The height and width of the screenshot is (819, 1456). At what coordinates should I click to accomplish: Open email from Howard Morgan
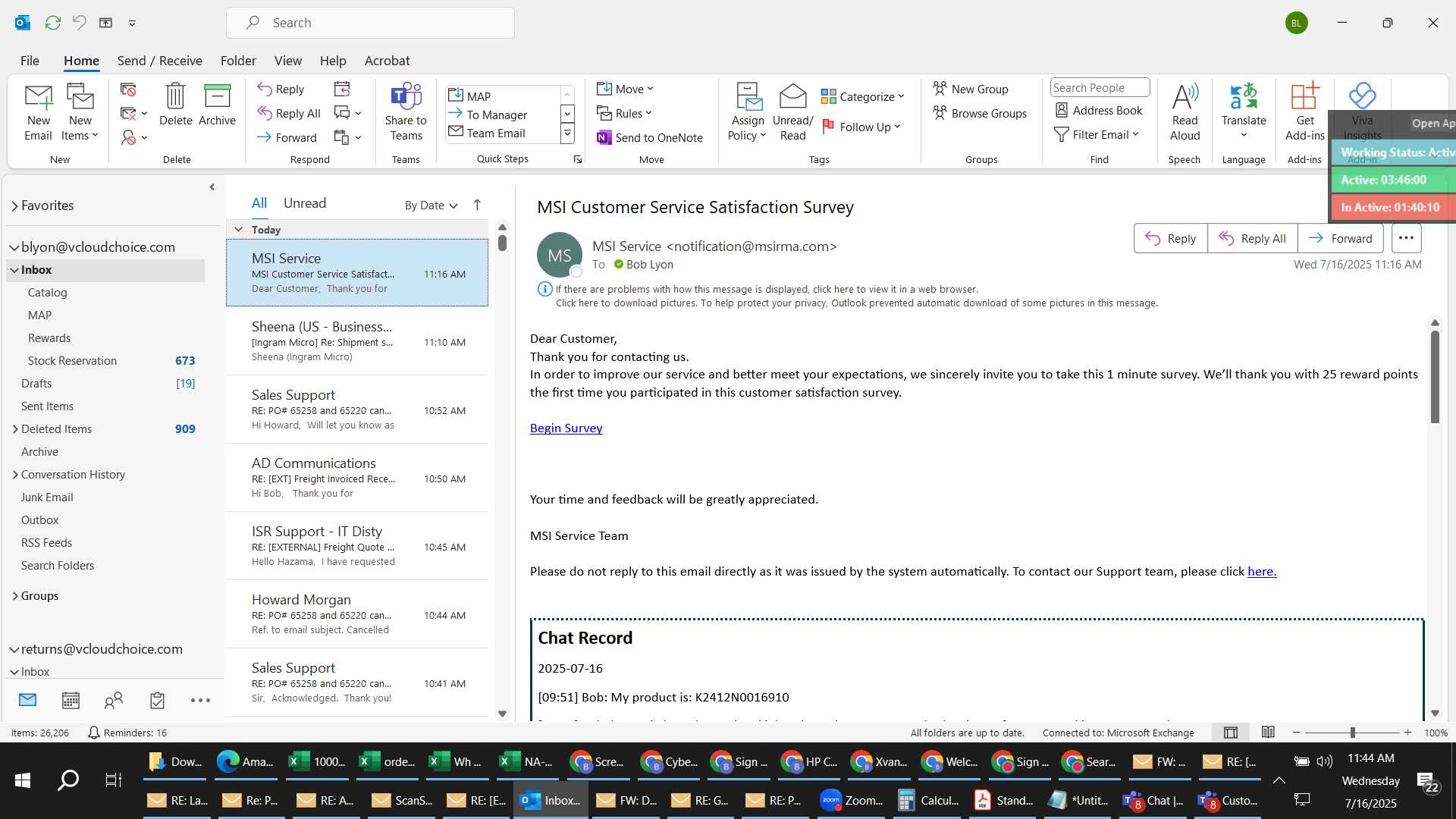(356, 614)
